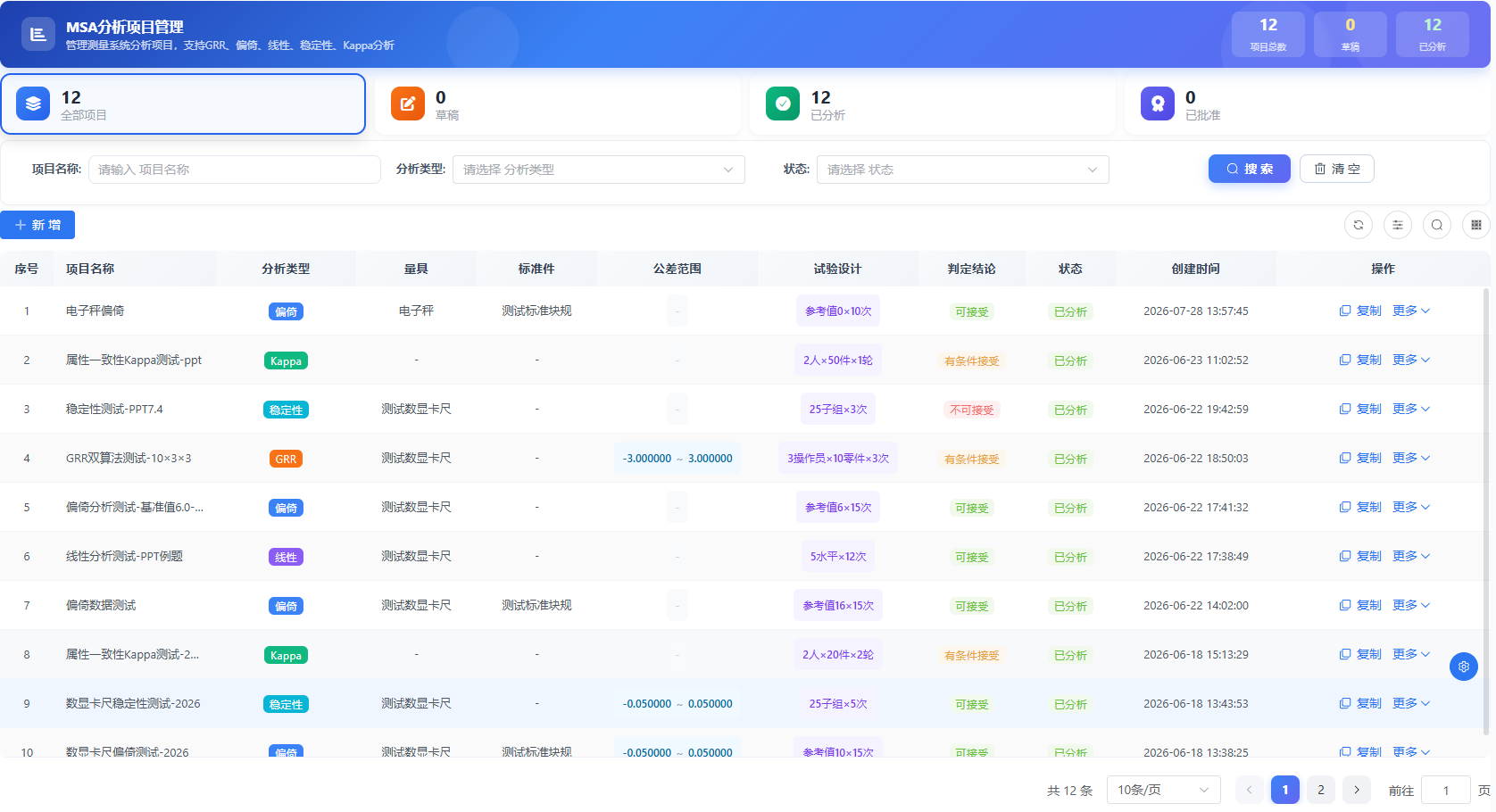This screenshot has height=812, width=1496.
Task: Click the green check icon on 已分析 card
Action: point(783,104)
